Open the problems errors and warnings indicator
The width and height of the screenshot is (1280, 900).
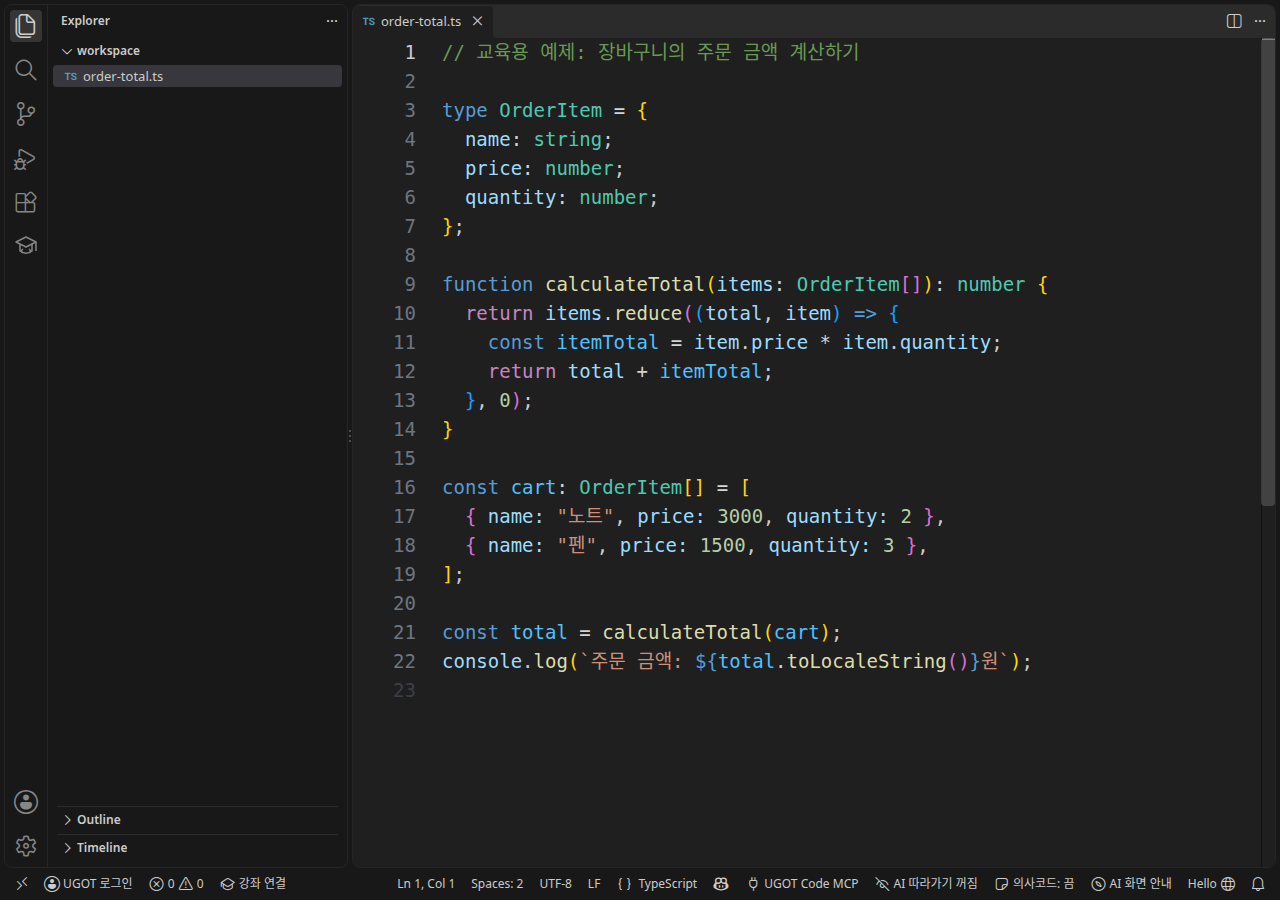tap(176, 884)
